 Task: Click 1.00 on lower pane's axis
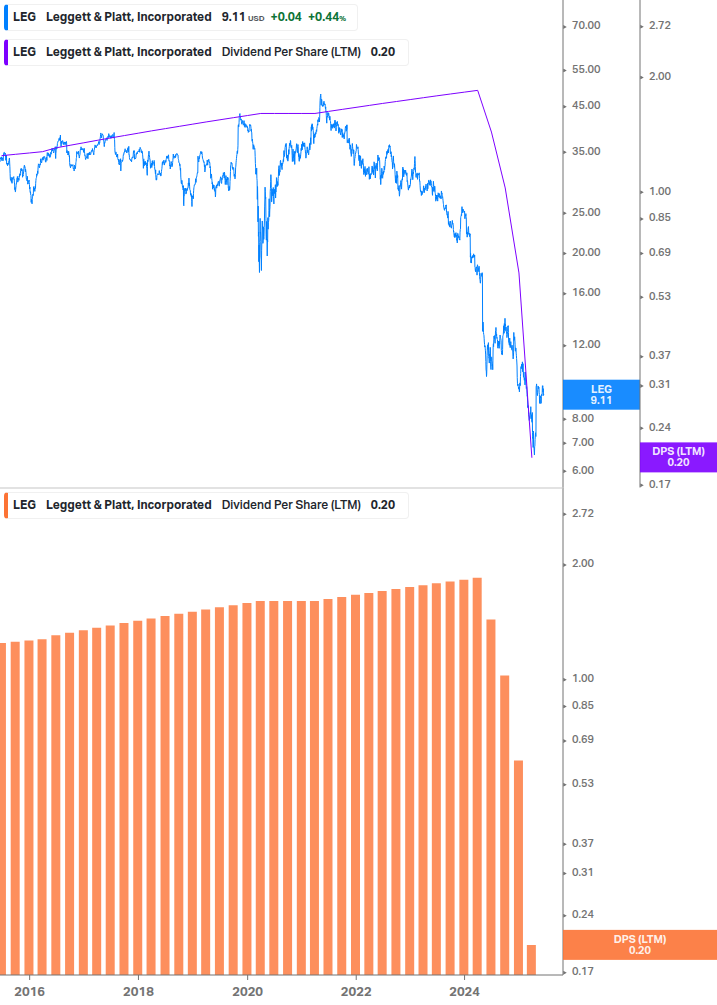click(582, 679)
